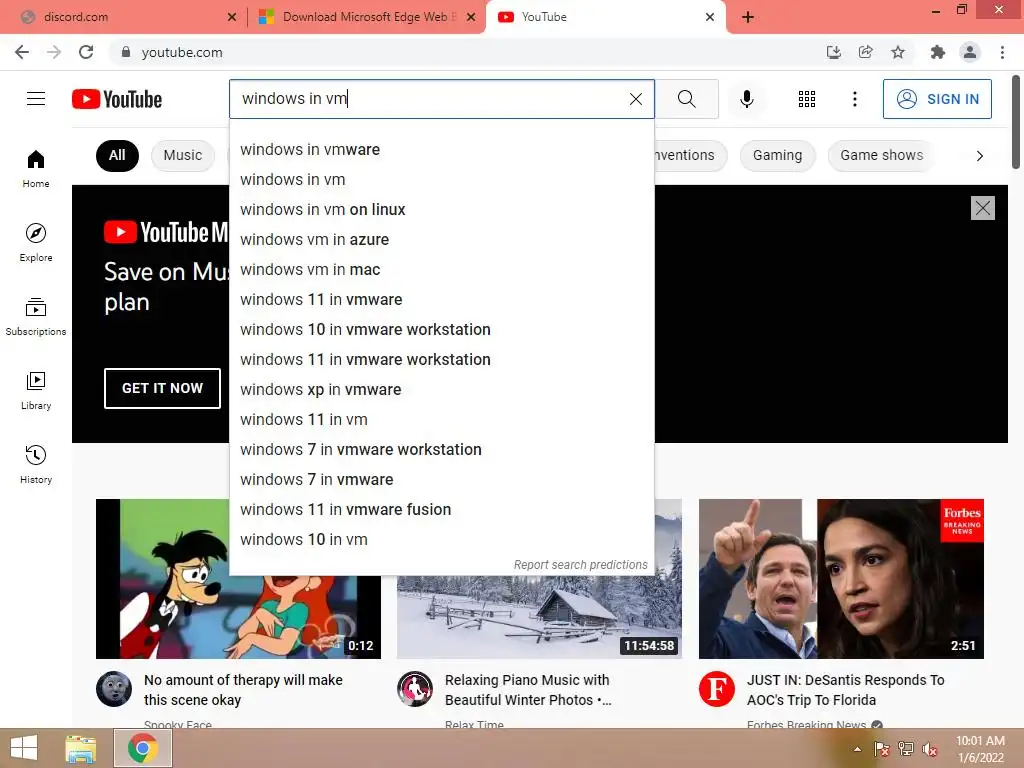Choose suggestion "windows 7 in vmware workstation"
The image size is (1024, 768).
[x=441, y=449]
